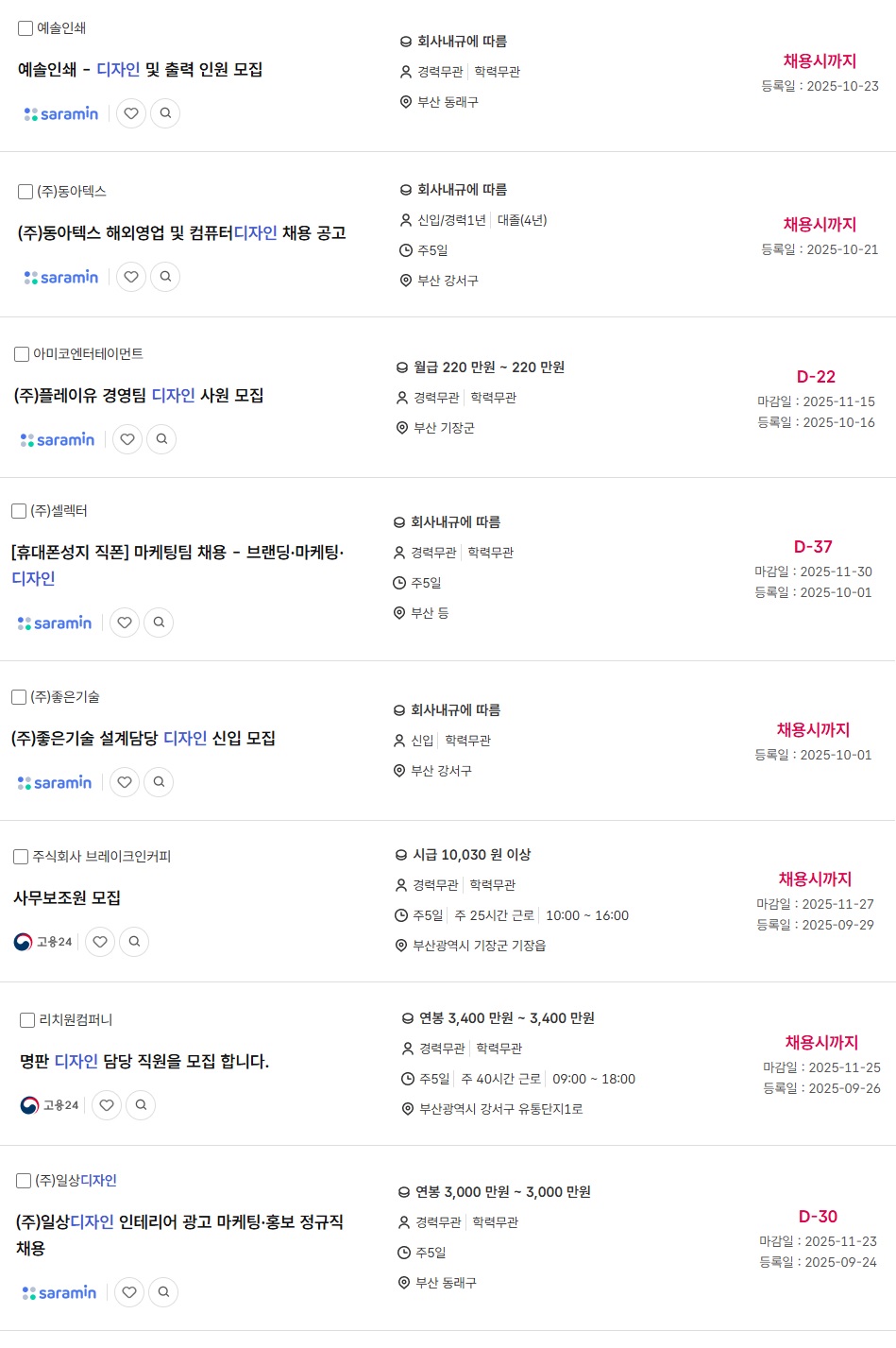This screenshot has width=896, height=1348.
Task: Open (주)좋은기술 설계담당 디자인 신입 모집
Action: (x=143, y=739)
